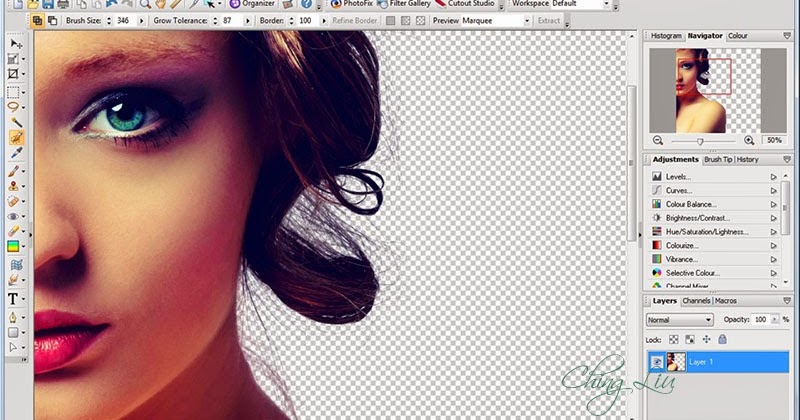Expand the Vibrance adjustment arrow
The image size is (800, 420).
coord(774,259)
